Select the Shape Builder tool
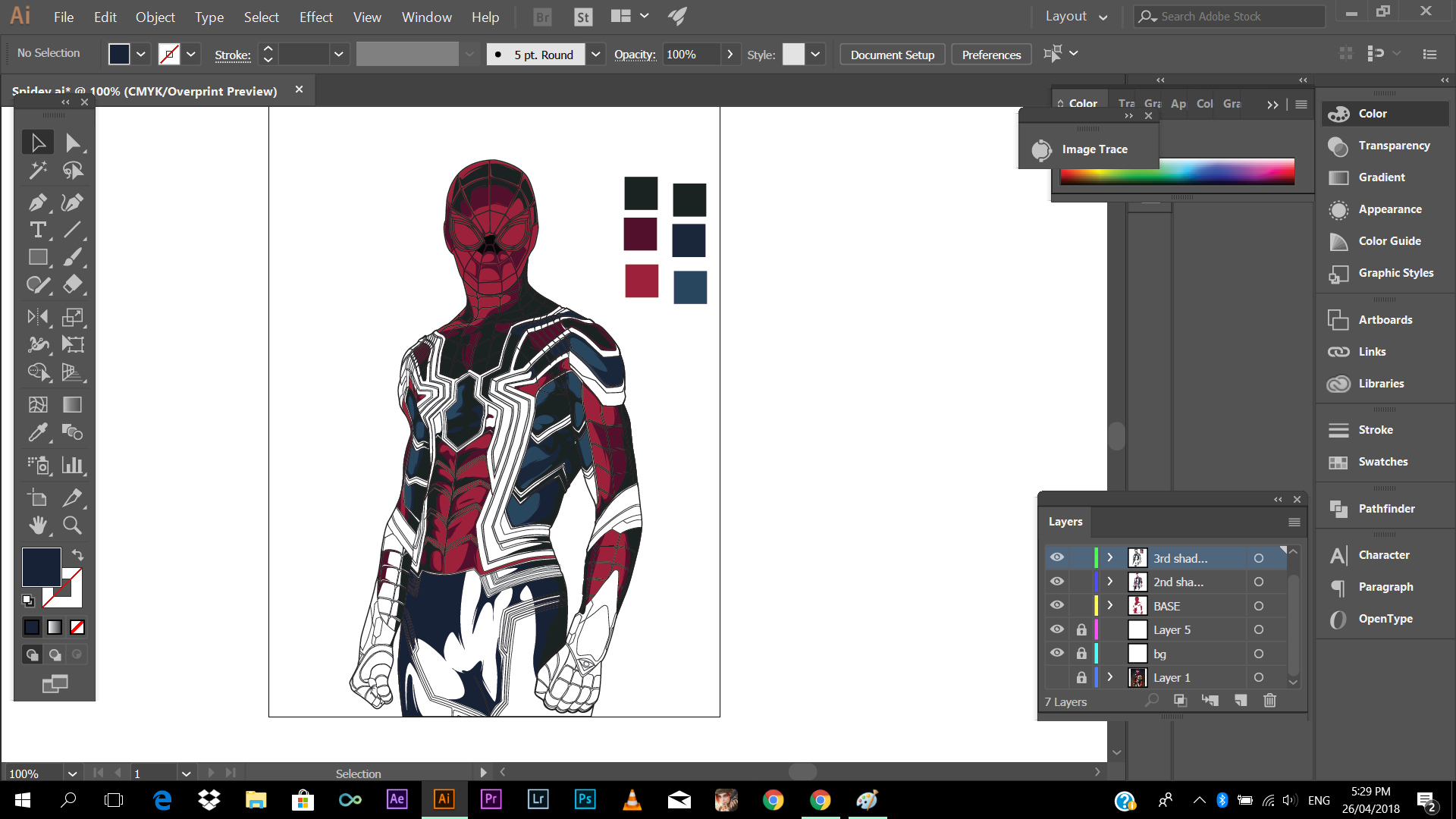Image resolution: width=1456 pixels, height=819 pixels. (38, 372)
